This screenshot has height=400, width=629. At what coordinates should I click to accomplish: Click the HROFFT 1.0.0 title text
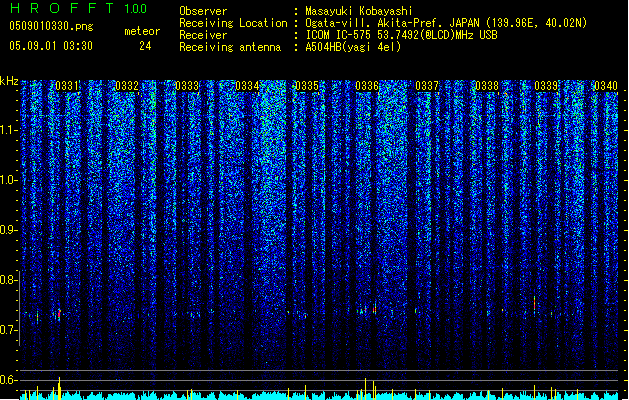78,8
